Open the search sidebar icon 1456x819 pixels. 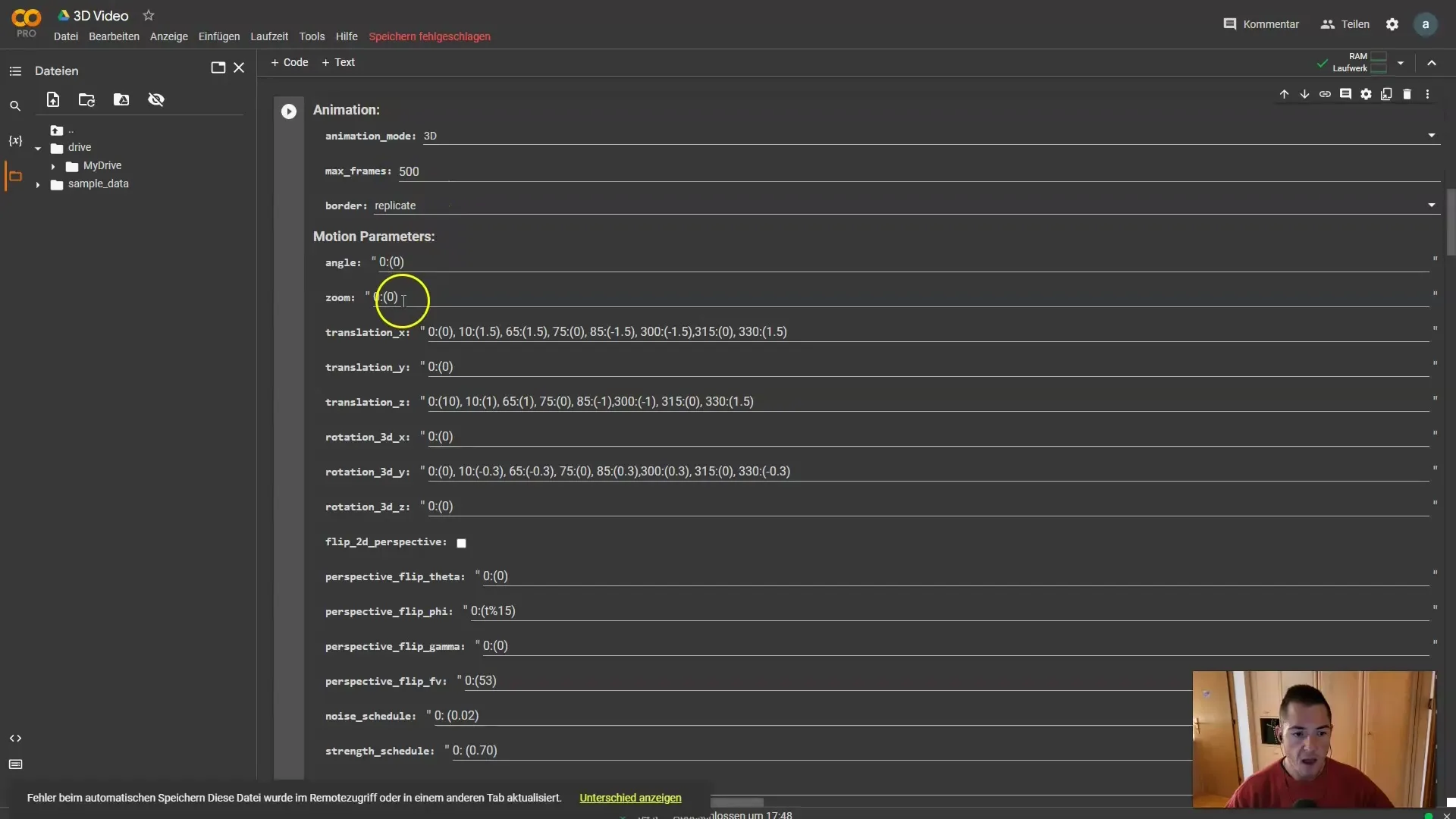click(15, 106)
